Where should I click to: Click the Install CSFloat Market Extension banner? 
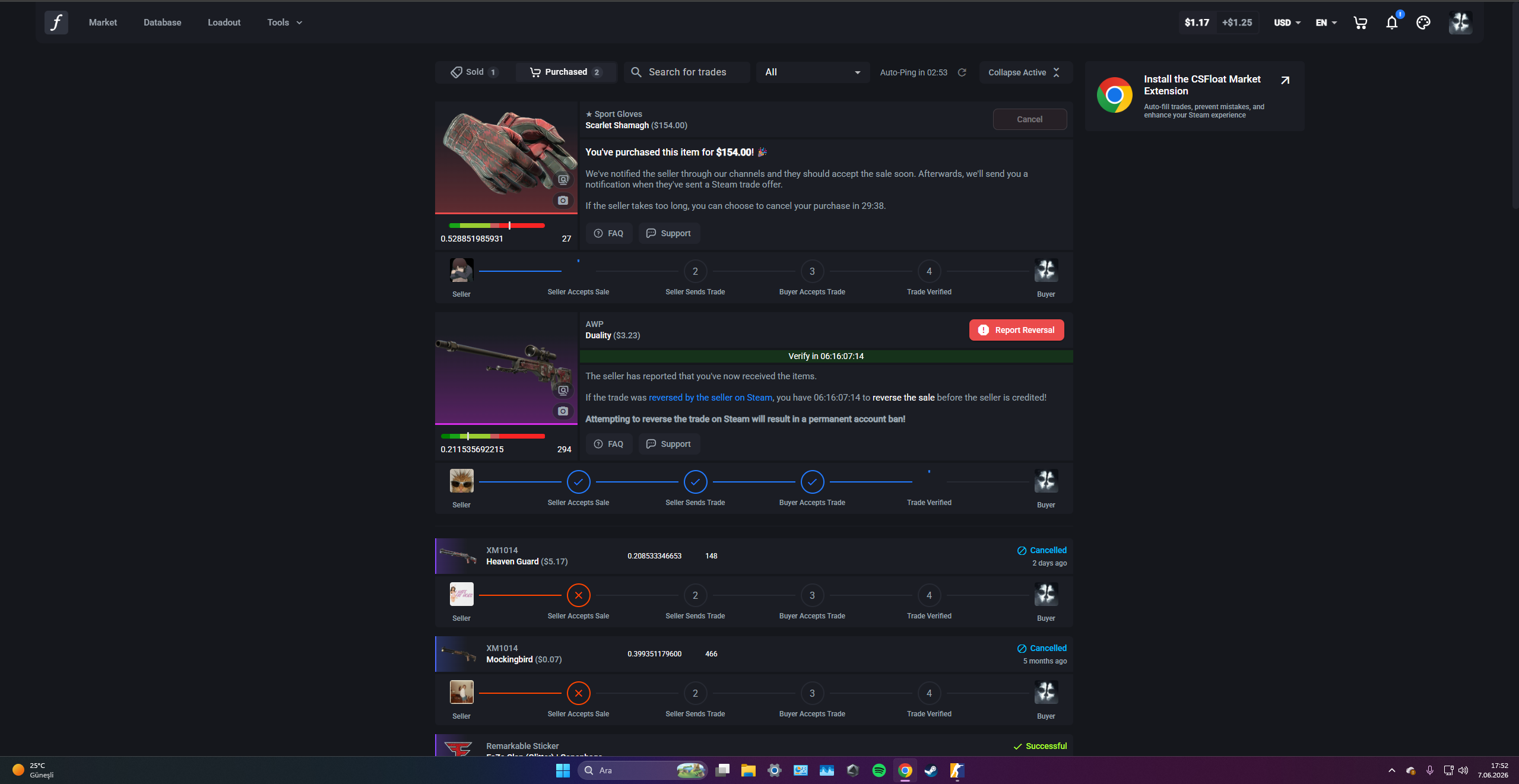point(1194,96)
